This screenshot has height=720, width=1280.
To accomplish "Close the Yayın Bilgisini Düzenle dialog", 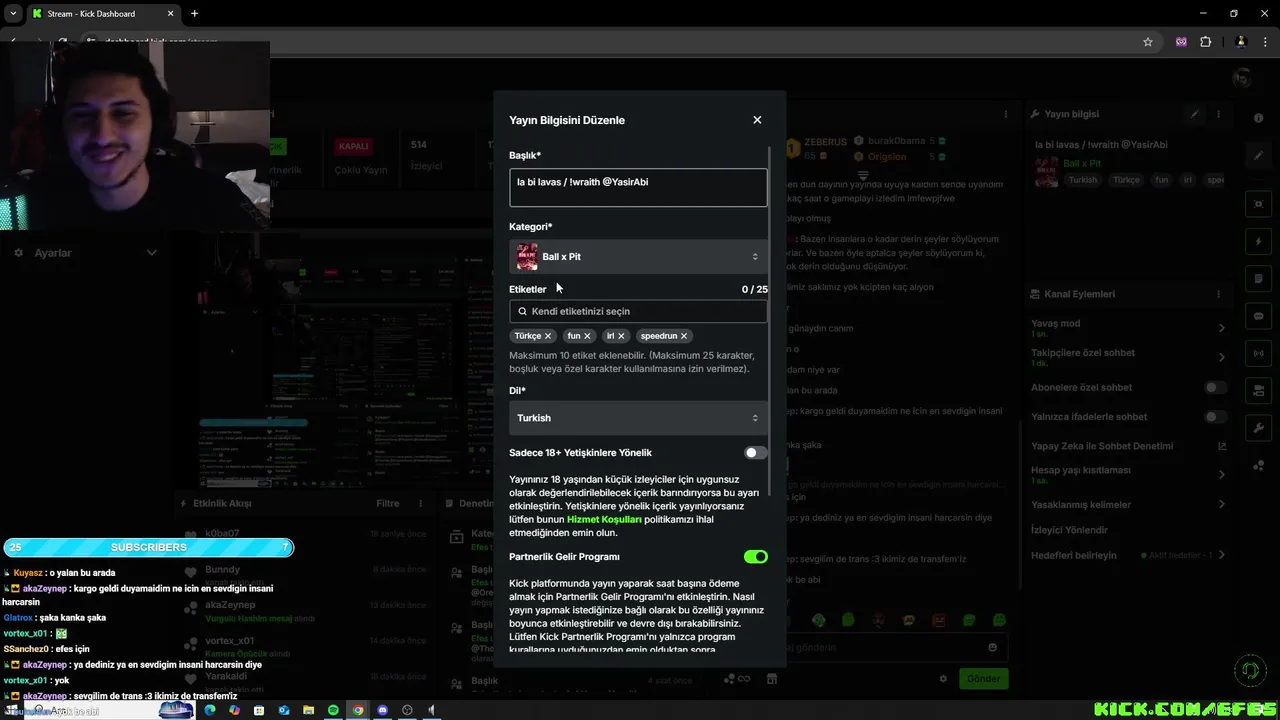I will [757, 120].
